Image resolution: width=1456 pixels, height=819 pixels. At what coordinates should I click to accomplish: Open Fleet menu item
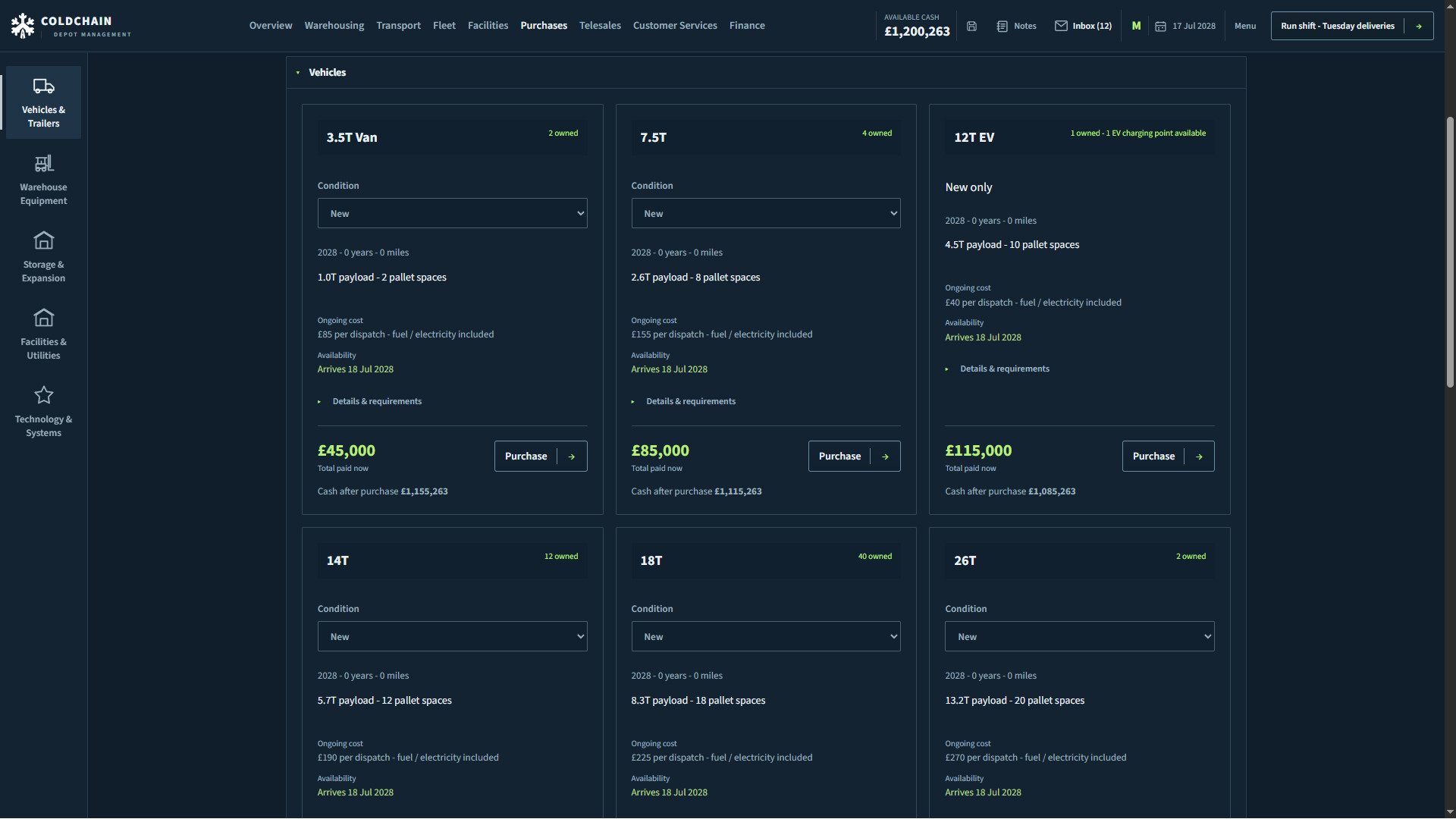444,25
